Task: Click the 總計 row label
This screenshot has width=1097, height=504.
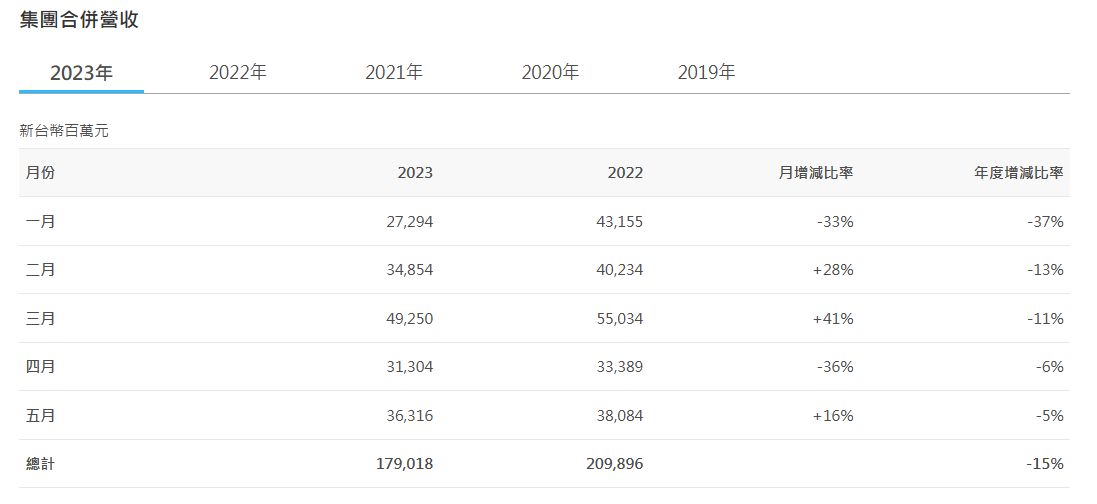Action: [x=41, y=464]
